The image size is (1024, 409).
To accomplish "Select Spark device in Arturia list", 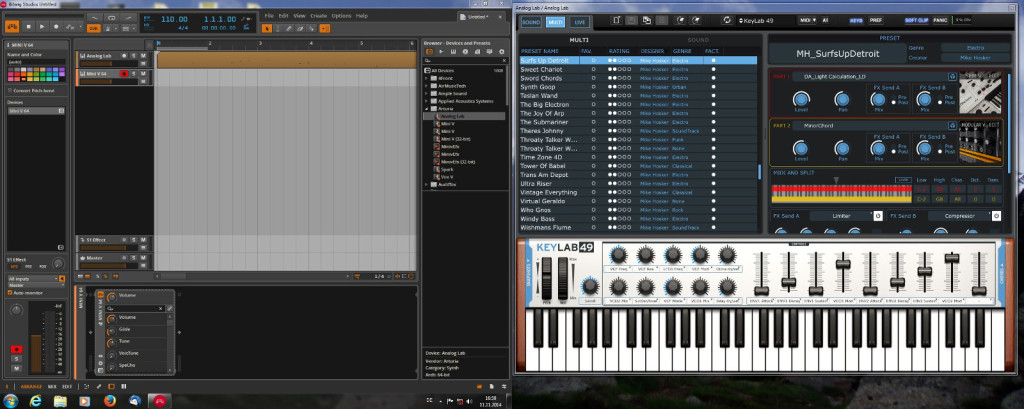I will pos(447,169).
